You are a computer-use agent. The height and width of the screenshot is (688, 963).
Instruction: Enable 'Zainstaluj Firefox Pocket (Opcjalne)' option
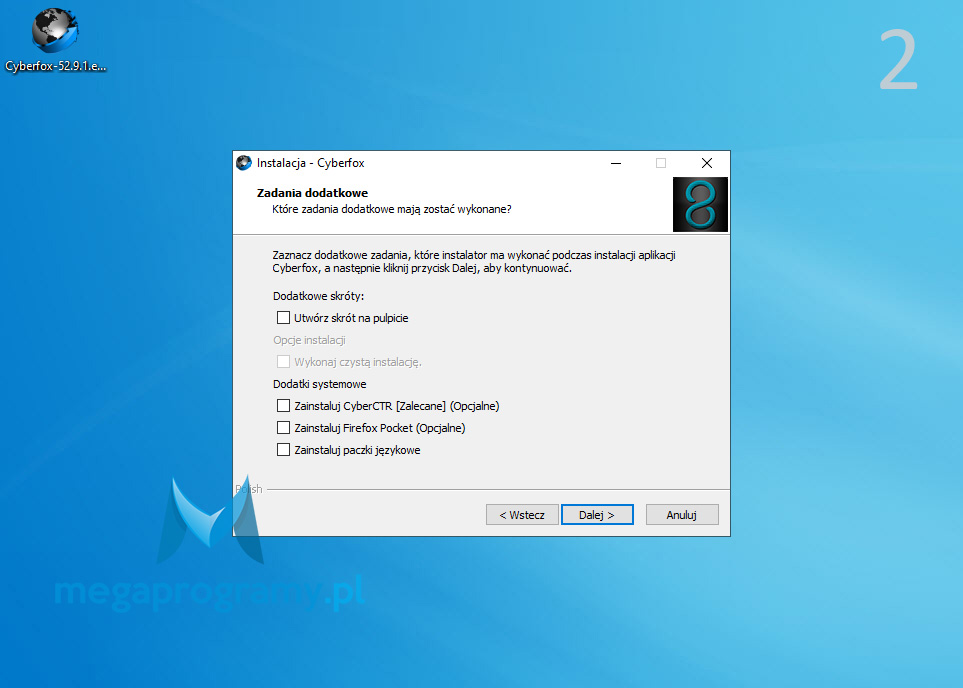[x=283, y=428]
